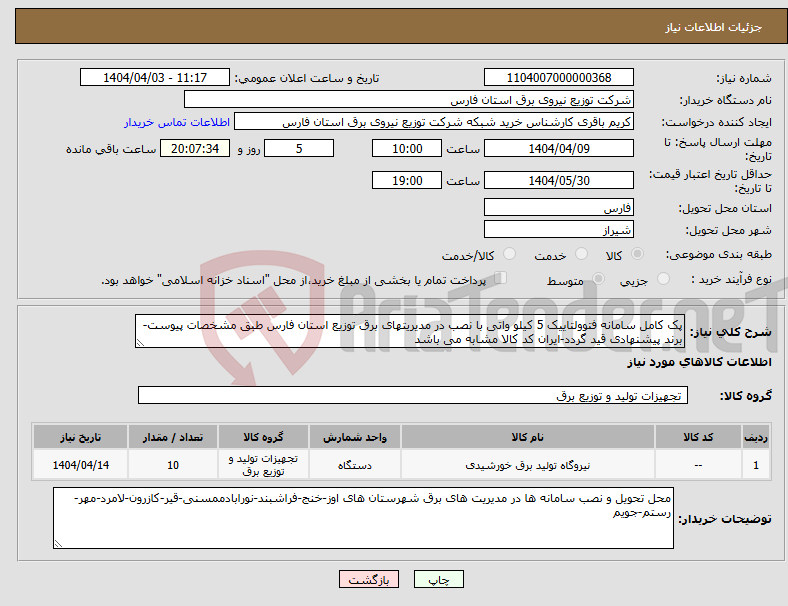The width and height of the screenshot is (788, 606).
Task: Click the buyer notes text area
Action: 363,518
